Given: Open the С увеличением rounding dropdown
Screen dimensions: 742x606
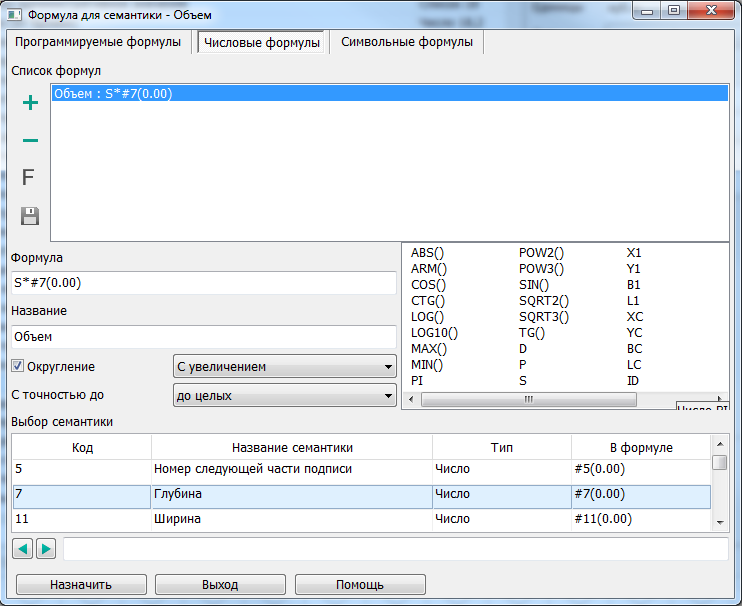Looking at the screenshot, I should pos(284,367).
